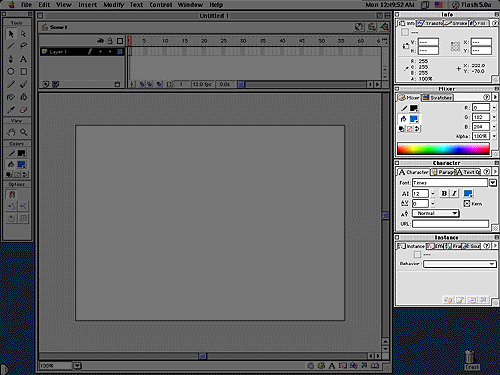Select the Oval tool
The height and width of the screenshot is (375, 500).
[x=11, y=71]
